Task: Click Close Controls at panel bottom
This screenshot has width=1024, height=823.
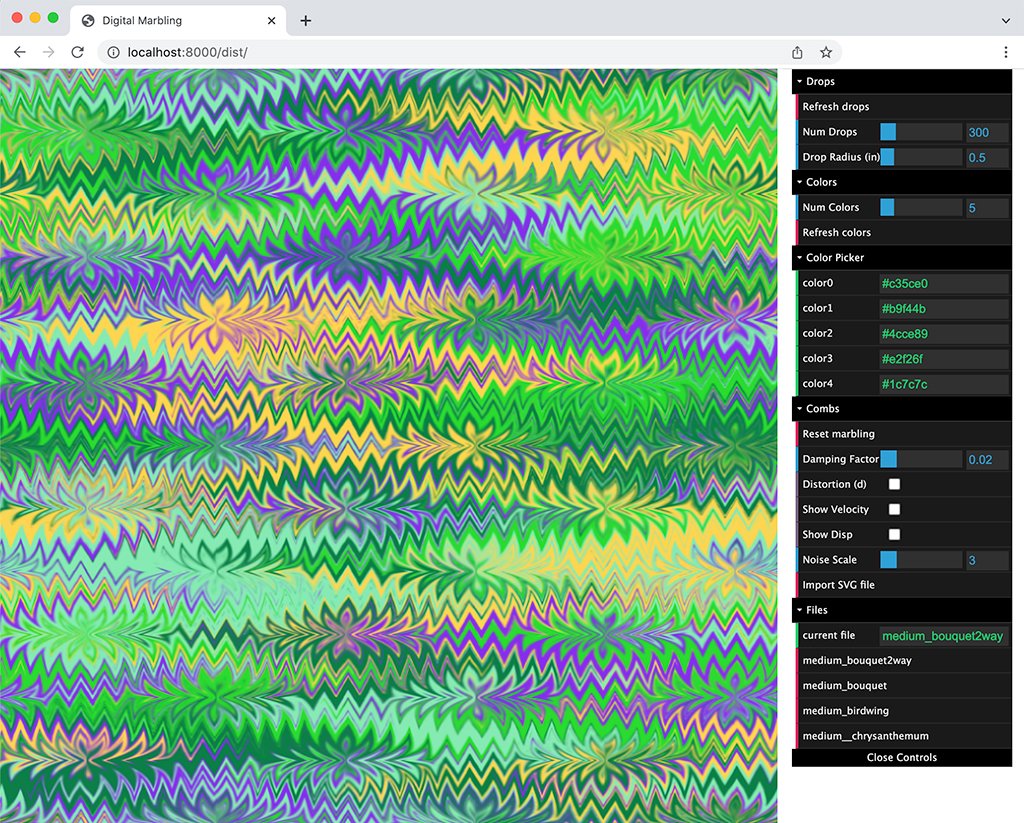Action: click(902, 758)
